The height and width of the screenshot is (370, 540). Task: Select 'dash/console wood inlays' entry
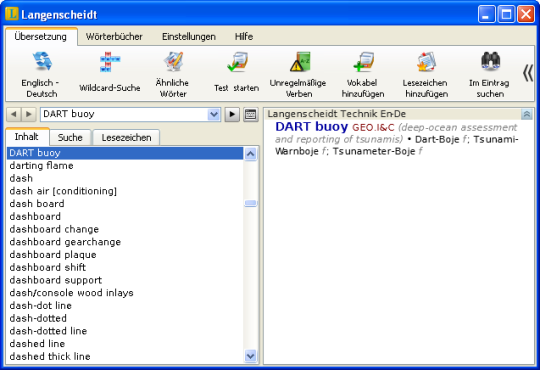click(x=125, y=293)
